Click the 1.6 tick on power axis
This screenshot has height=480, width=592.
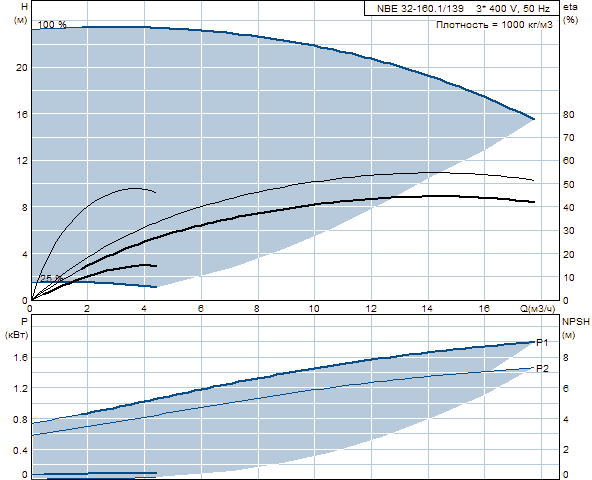(21, 357)
